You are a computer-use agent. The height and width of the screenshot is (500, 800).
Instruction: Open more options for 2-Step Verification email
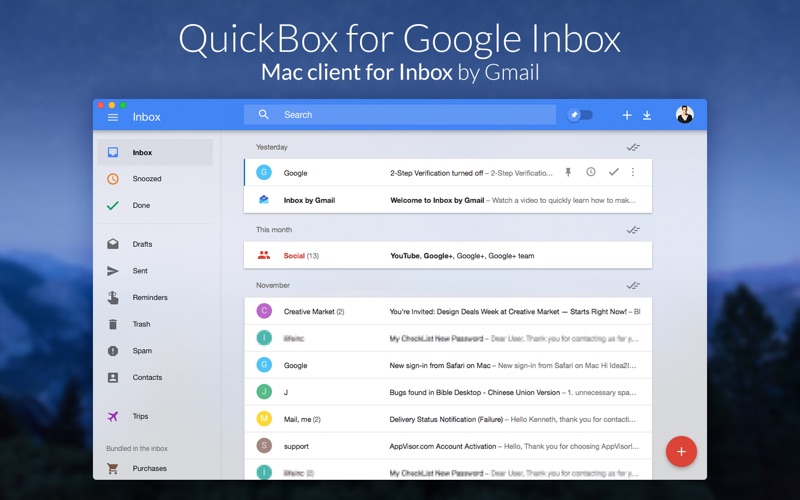[633, 172]
